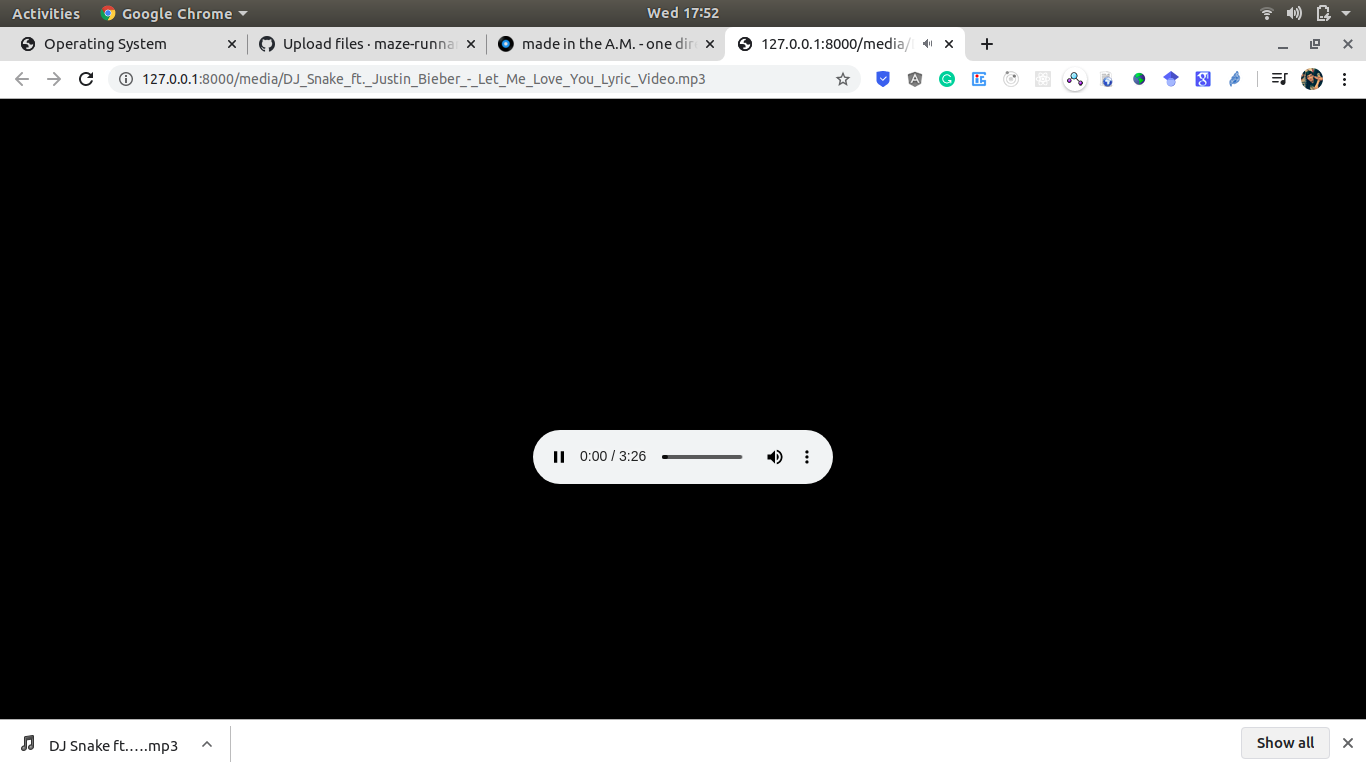
Task: Mute the audio player volume
Action: (775, 457)
